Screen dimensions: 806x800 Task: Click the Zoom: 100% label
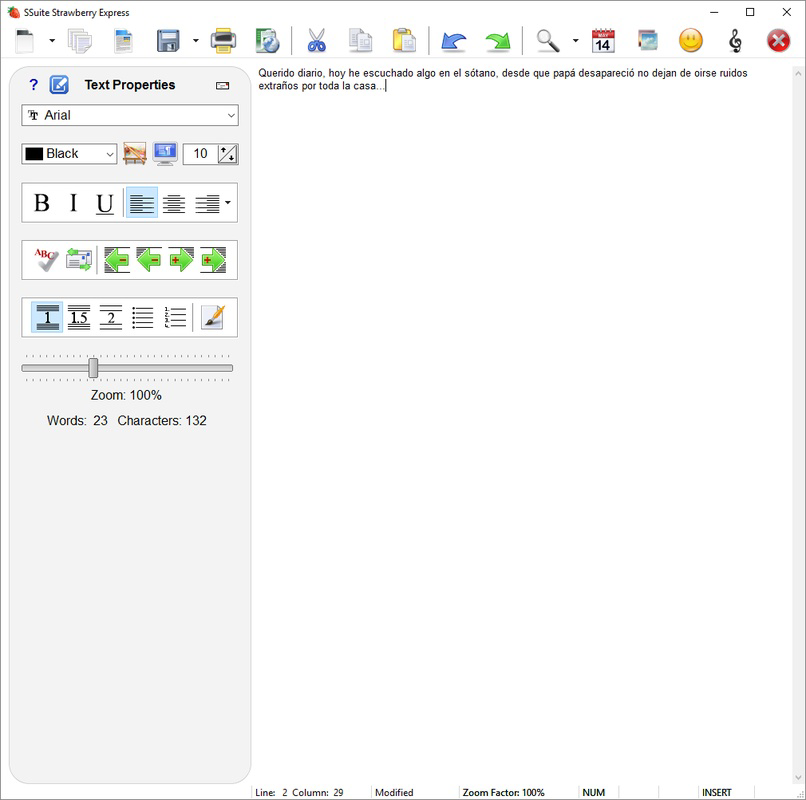126,395
